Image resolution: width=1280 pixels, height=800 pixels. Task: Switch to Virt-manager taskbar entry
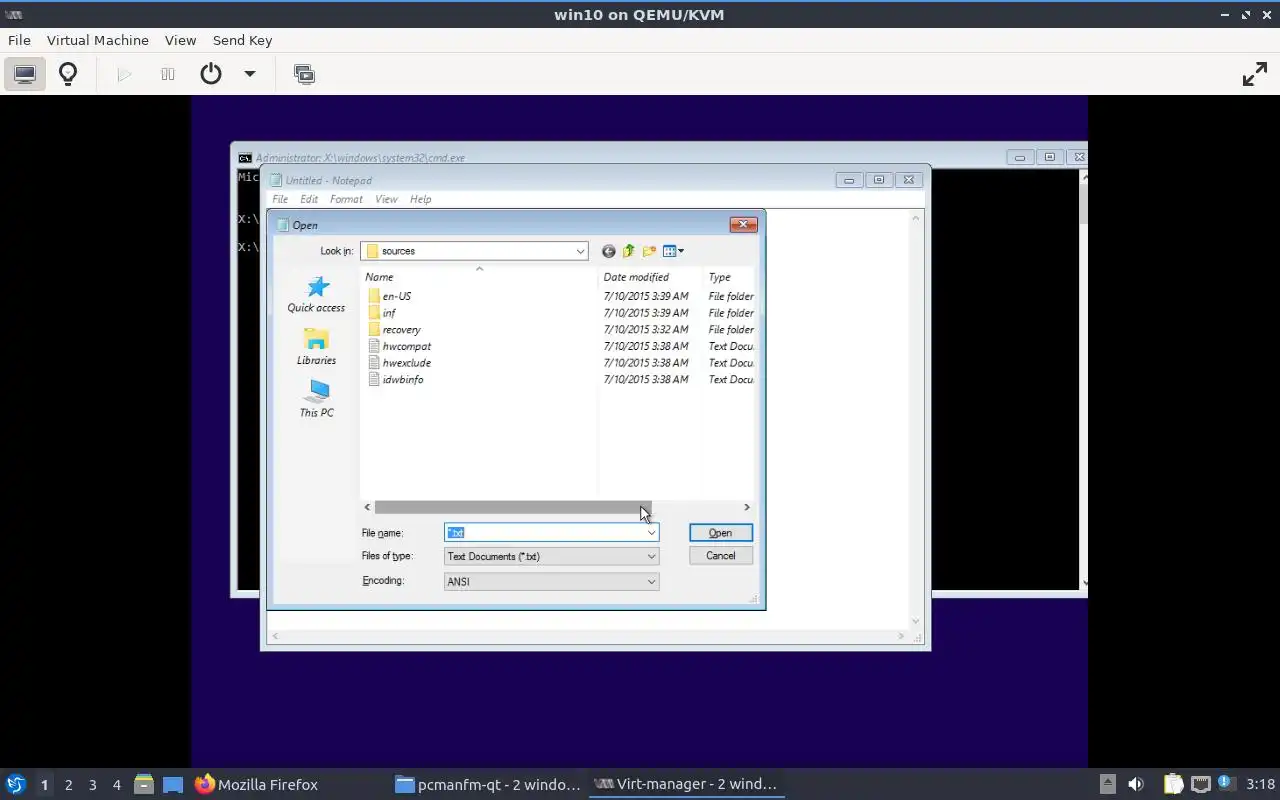pos(685,784)
